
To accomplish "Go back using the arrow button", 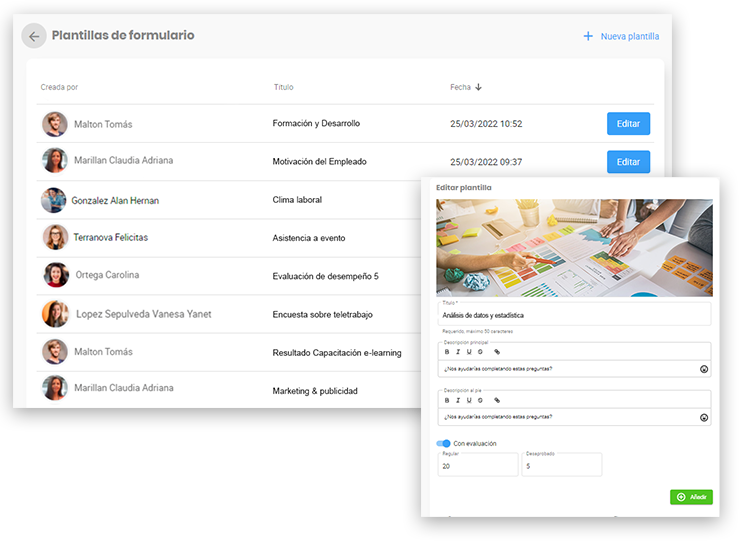I will [x=34, y=36].
